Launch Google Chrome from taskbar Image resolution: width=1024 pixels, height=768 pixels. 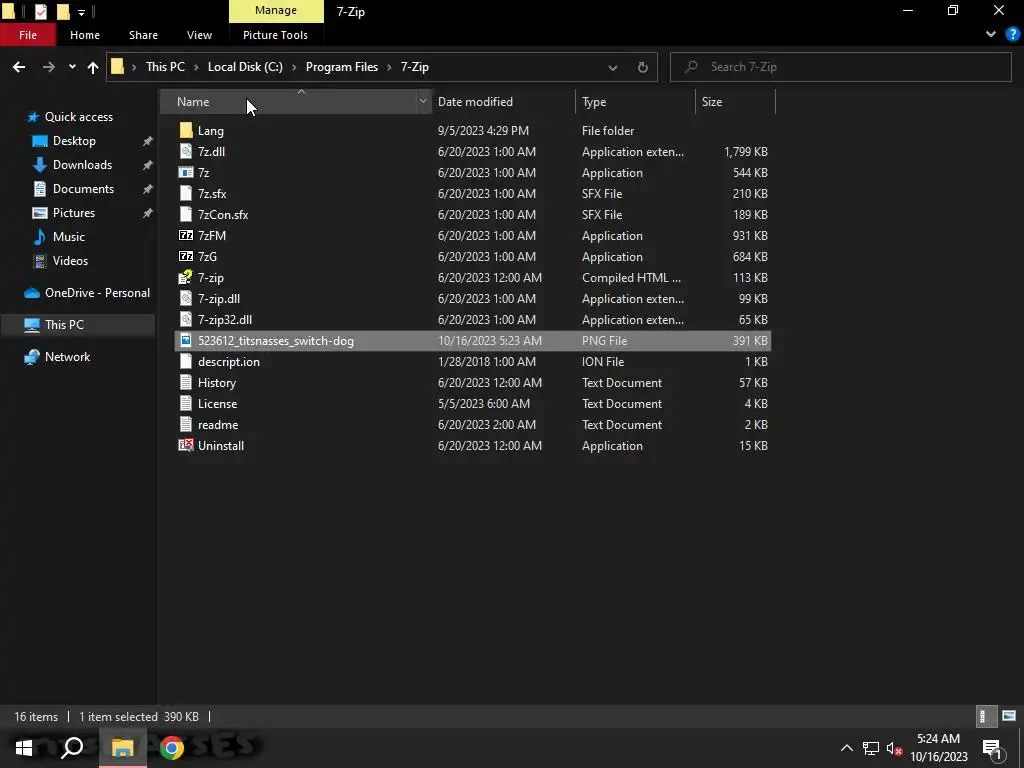tap(171, 748)
